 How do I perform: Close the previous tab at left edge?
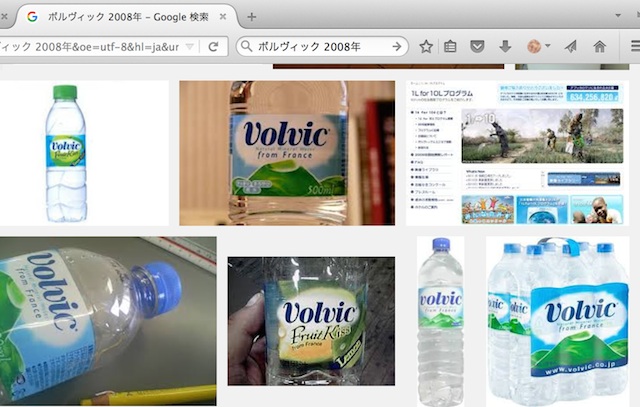point(4,17)
